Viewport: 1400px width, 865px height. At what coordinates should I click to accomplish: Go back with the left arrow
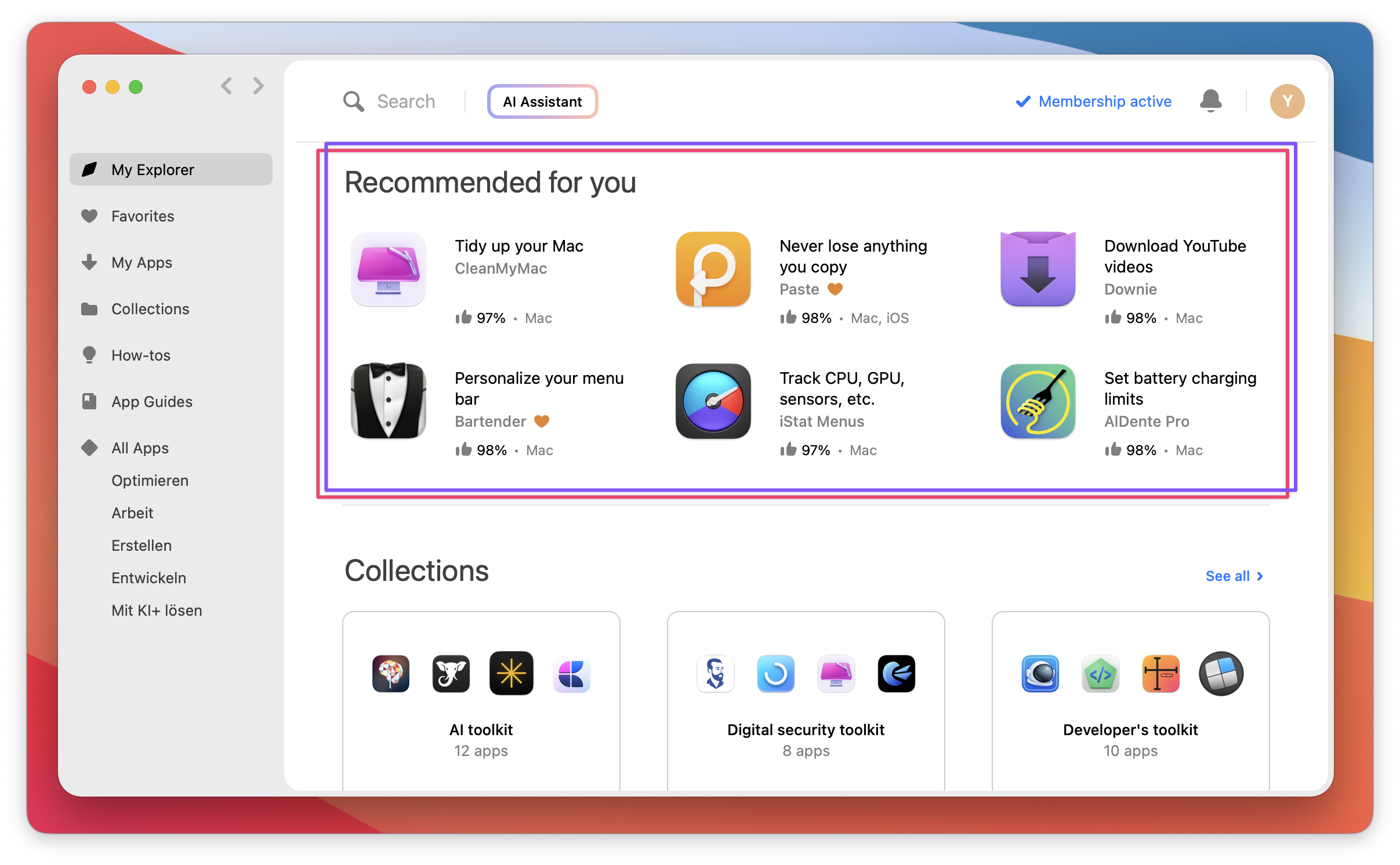pyautogui.click(x=226, y=86)
